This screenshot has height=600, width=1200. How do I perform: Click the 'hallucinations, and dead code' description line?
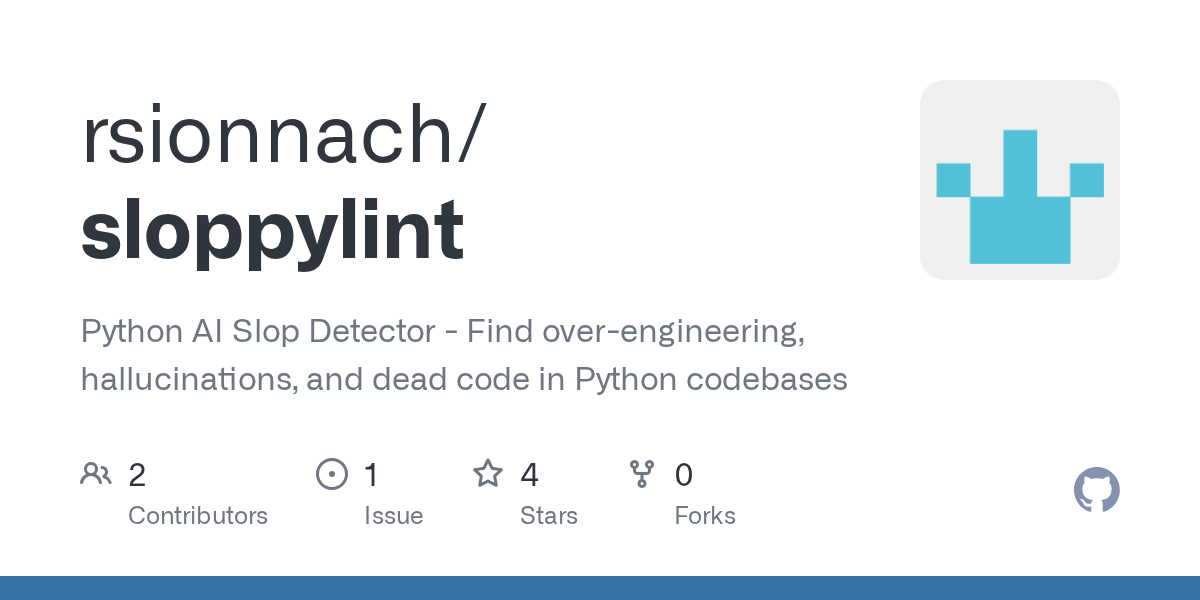tap(463, 380)
